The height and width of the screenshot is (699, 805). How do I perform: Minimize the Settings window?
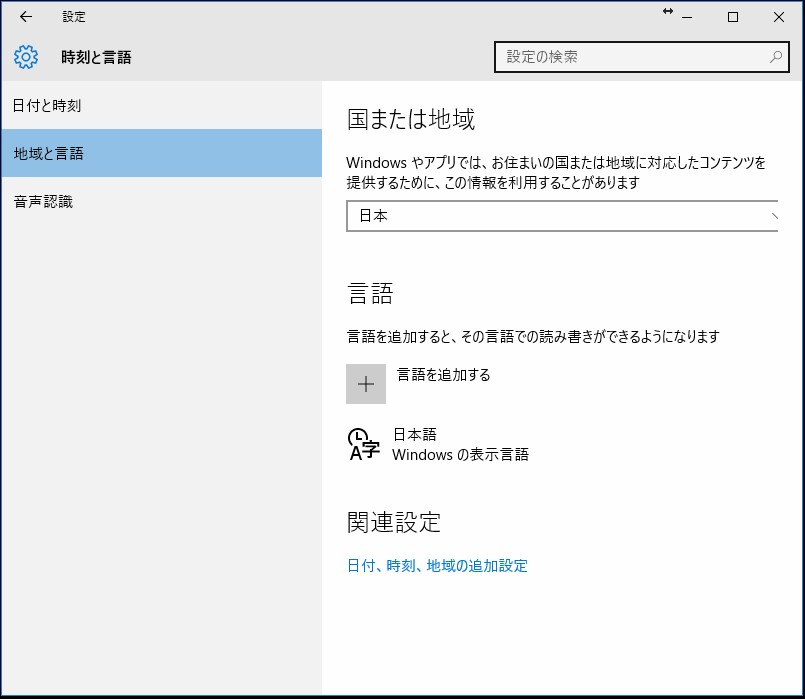pyautogui.click(x=688, y=17)
